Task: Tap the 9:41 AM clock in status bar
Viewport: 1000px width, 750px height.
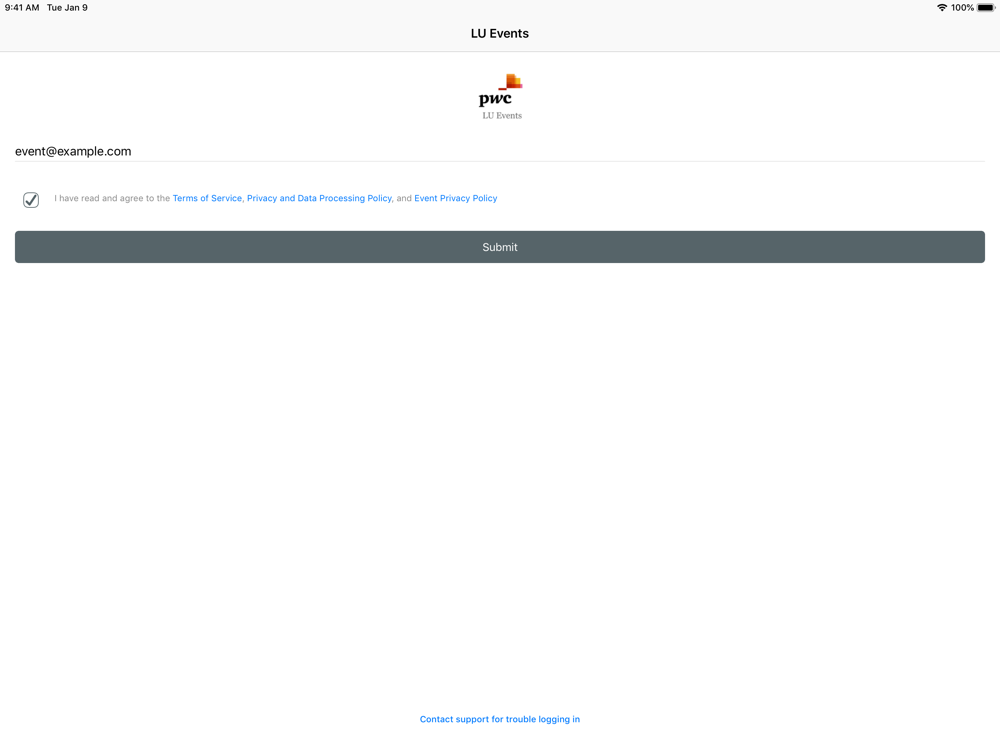Action: pos(22,8)
